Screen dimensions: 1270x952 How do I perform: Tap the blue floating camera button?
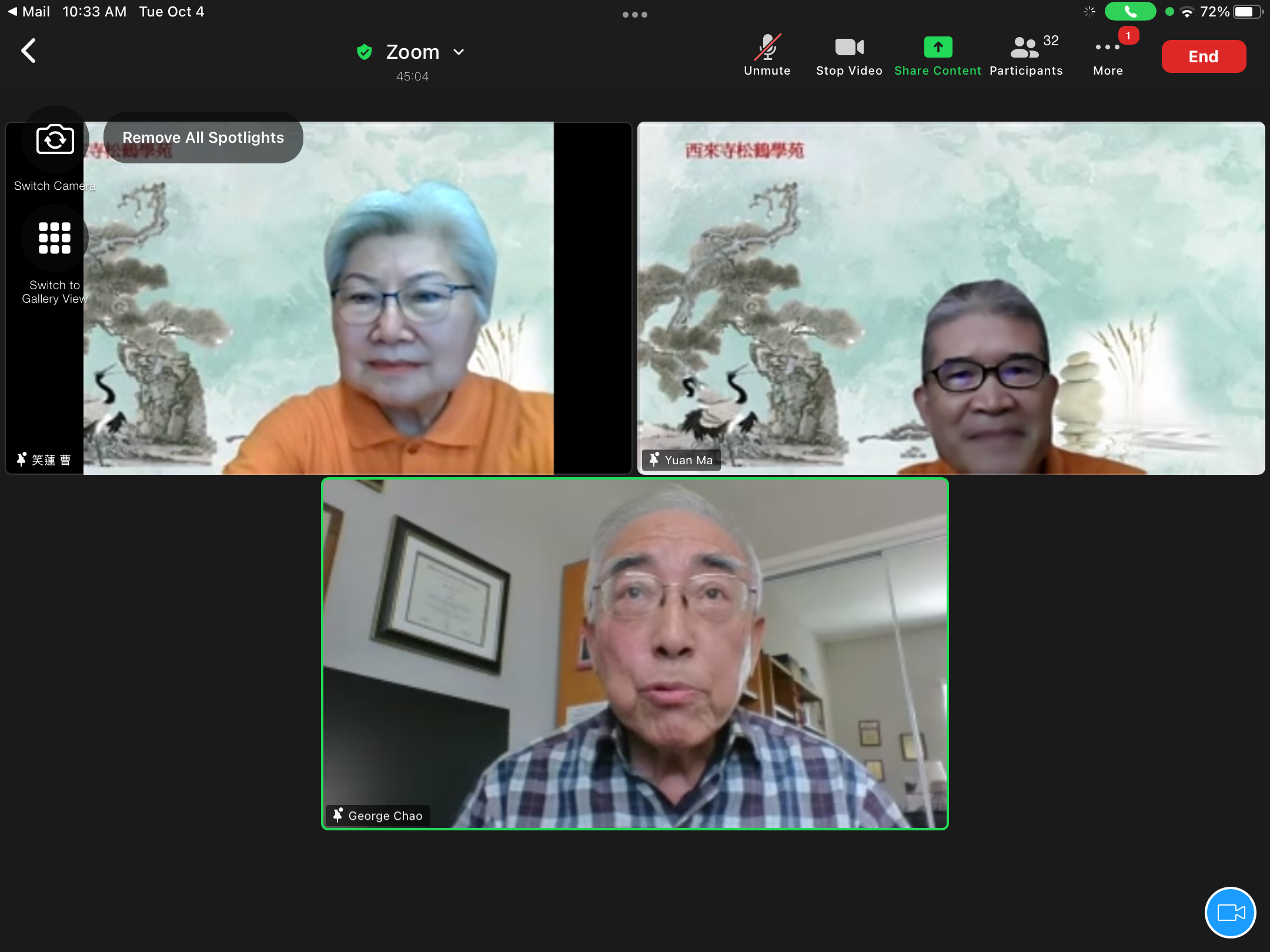pyautogui.click(x=1230, y=912)
